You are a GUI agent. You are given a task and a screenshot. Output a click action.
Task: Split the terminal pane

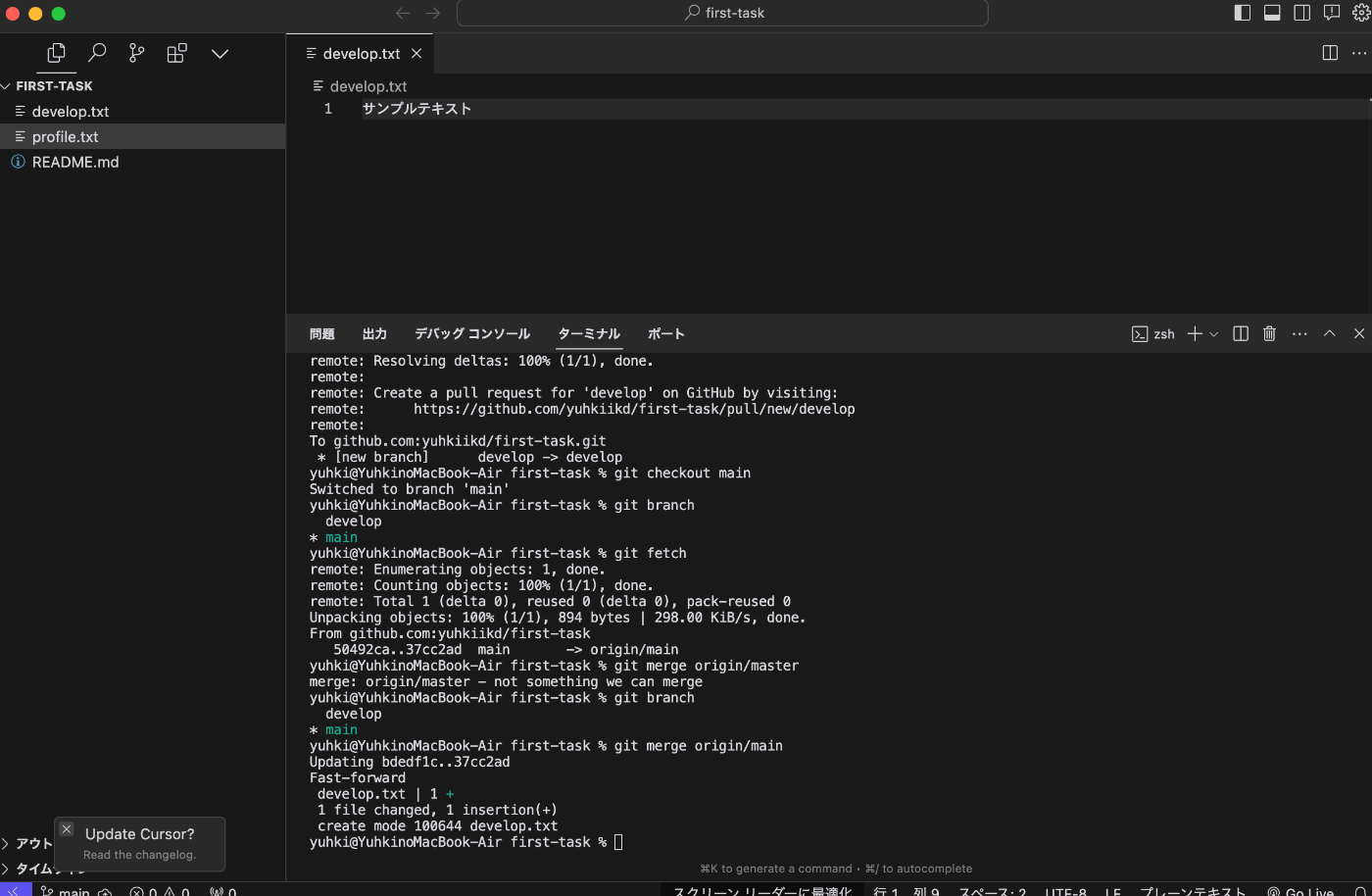point(1241,334)
